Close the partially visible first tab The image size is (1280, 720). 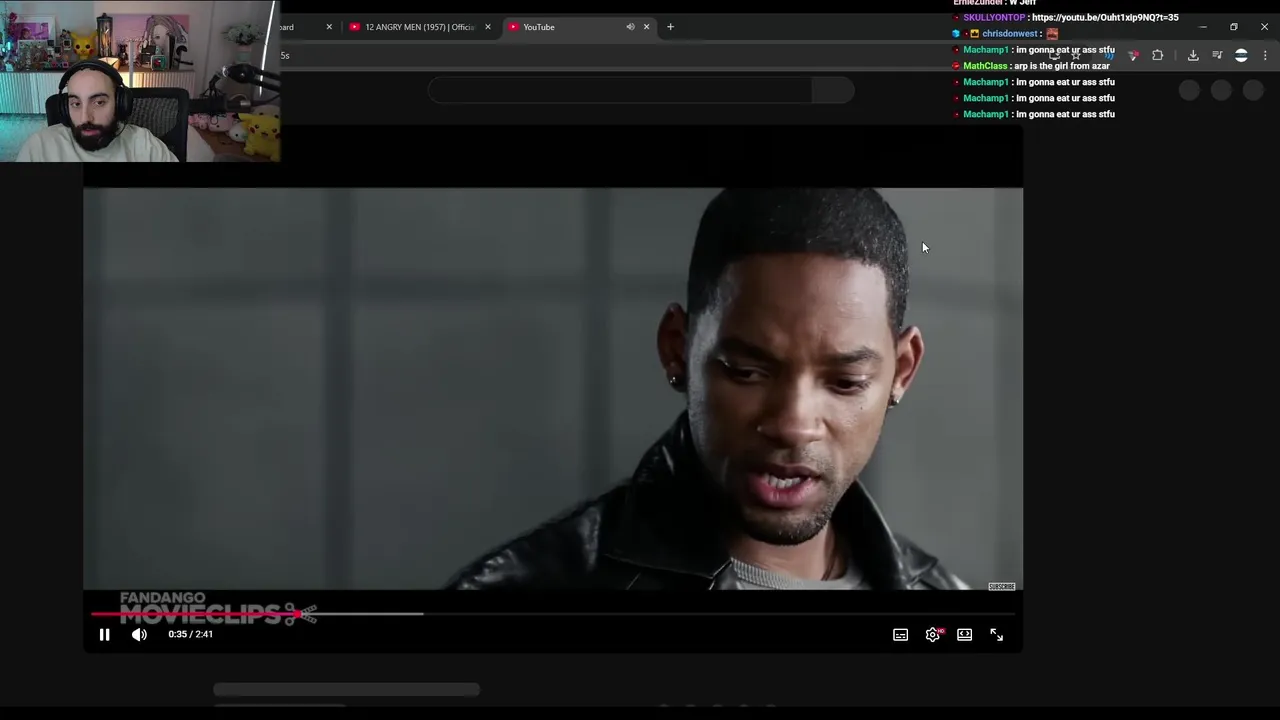329,27
